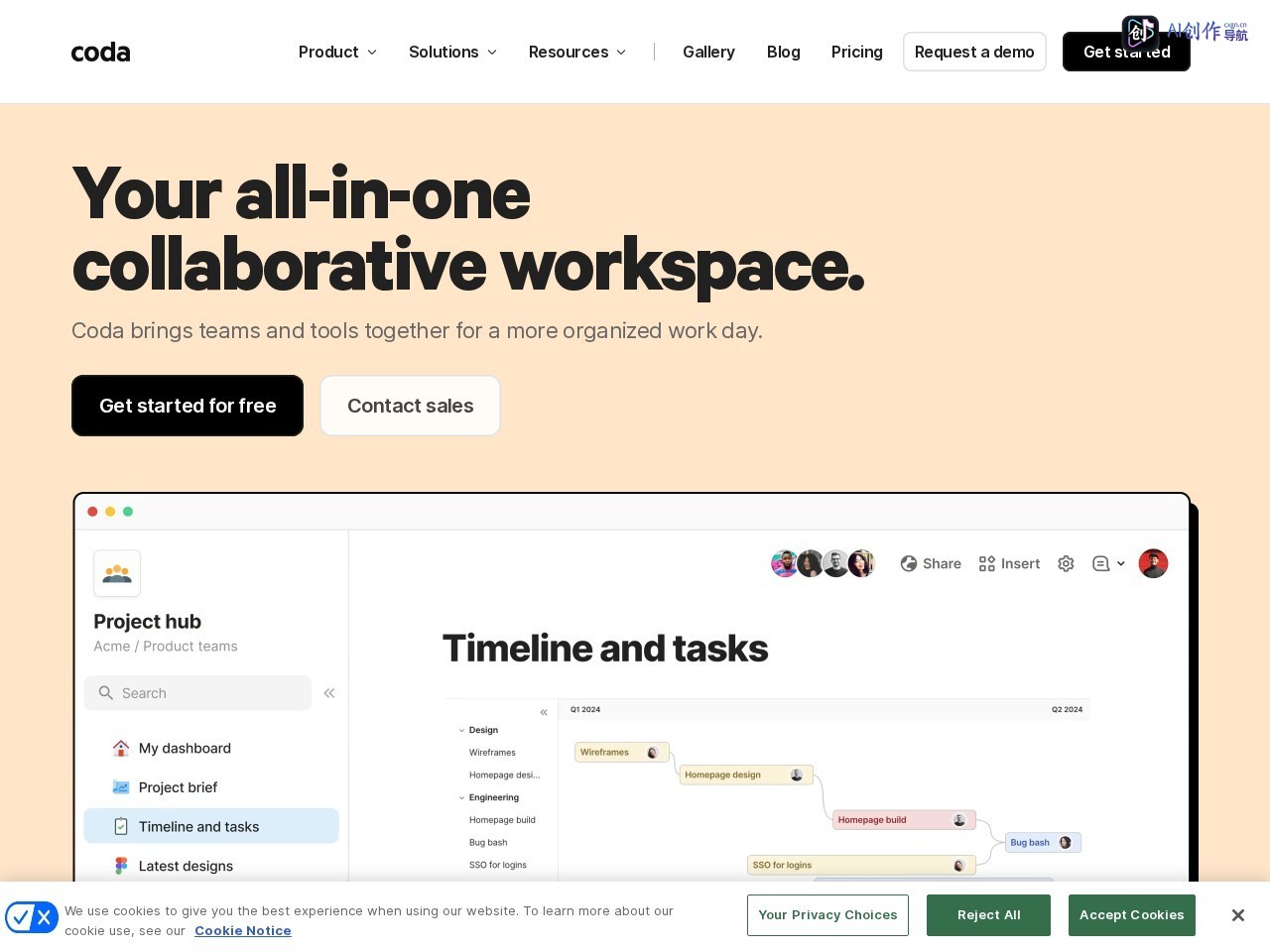Collapse the Engineering group in timeline

(x=461, y=797)
